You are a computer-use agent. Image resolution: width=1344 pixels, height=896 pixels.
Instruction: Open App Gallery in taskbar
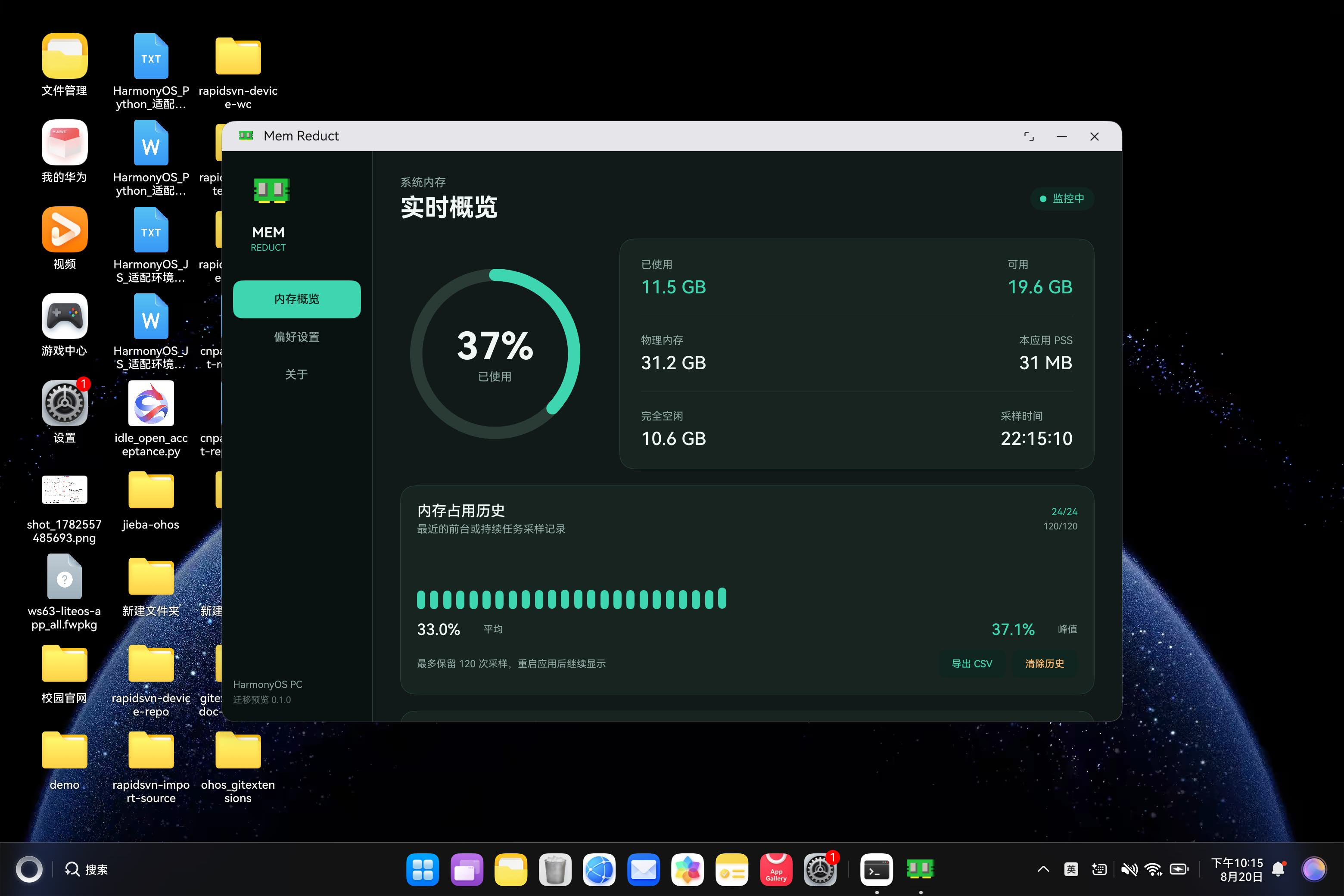point(776,870)
